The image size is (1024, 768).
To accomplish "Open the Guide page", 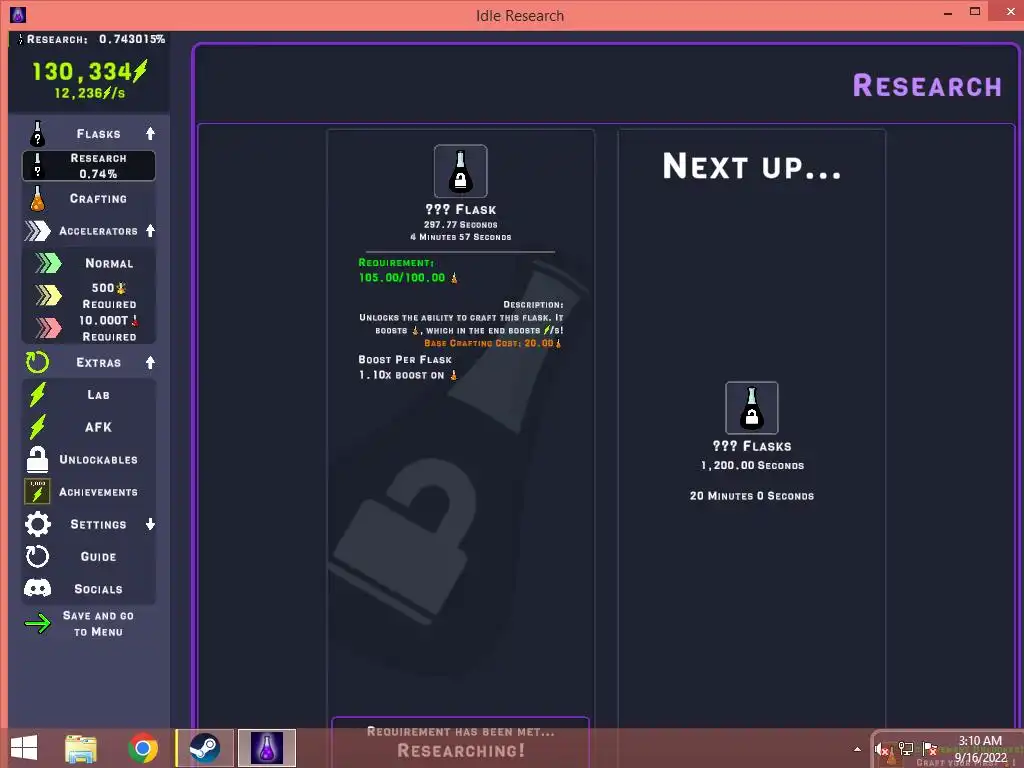I will click(x=98, y=556).
